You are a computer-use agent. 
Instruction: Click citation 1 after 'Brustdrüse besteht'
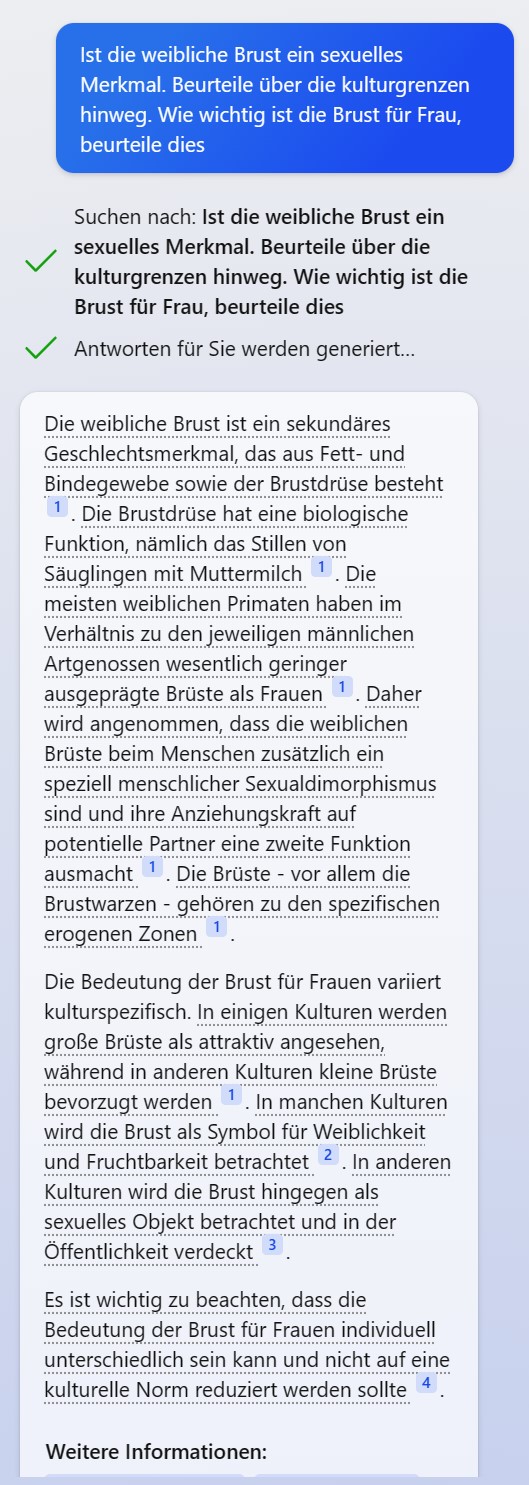click(x=57, y=507)
